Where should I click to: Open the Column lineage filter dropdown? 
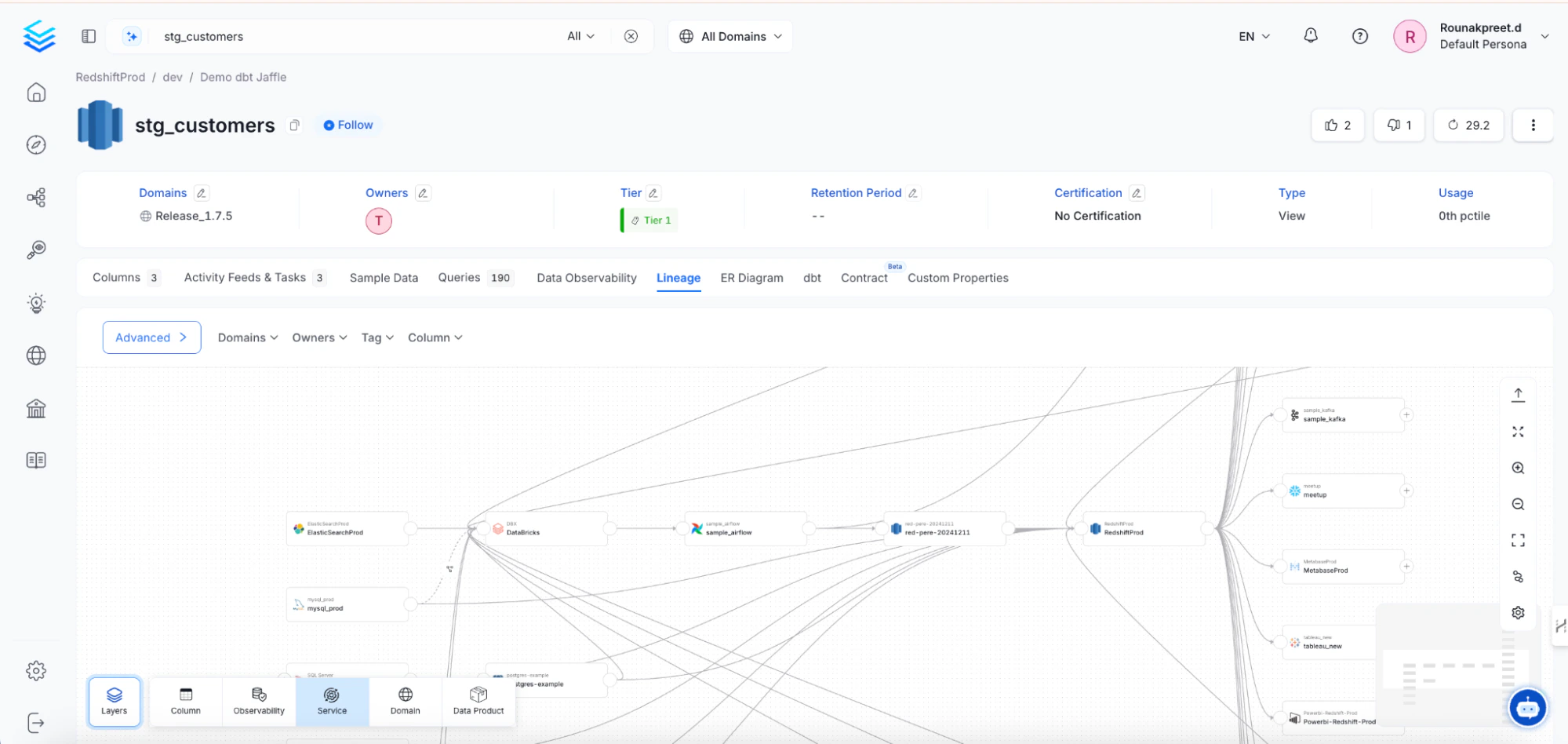click(x=435, y=337)
